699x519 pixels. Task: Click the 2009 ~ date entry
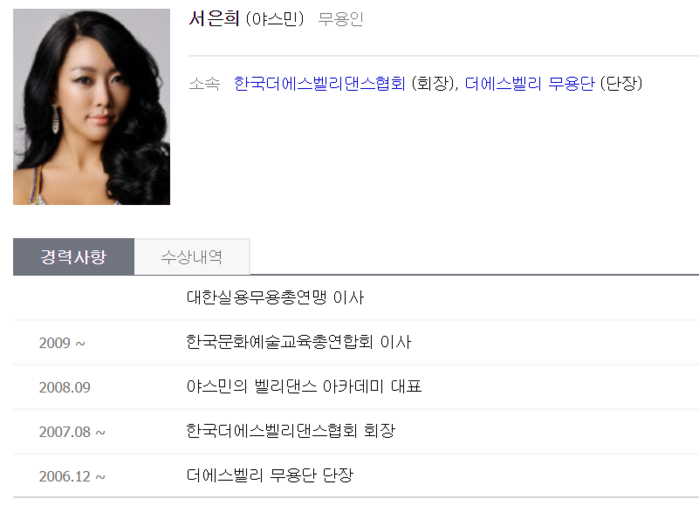(62, 343)
